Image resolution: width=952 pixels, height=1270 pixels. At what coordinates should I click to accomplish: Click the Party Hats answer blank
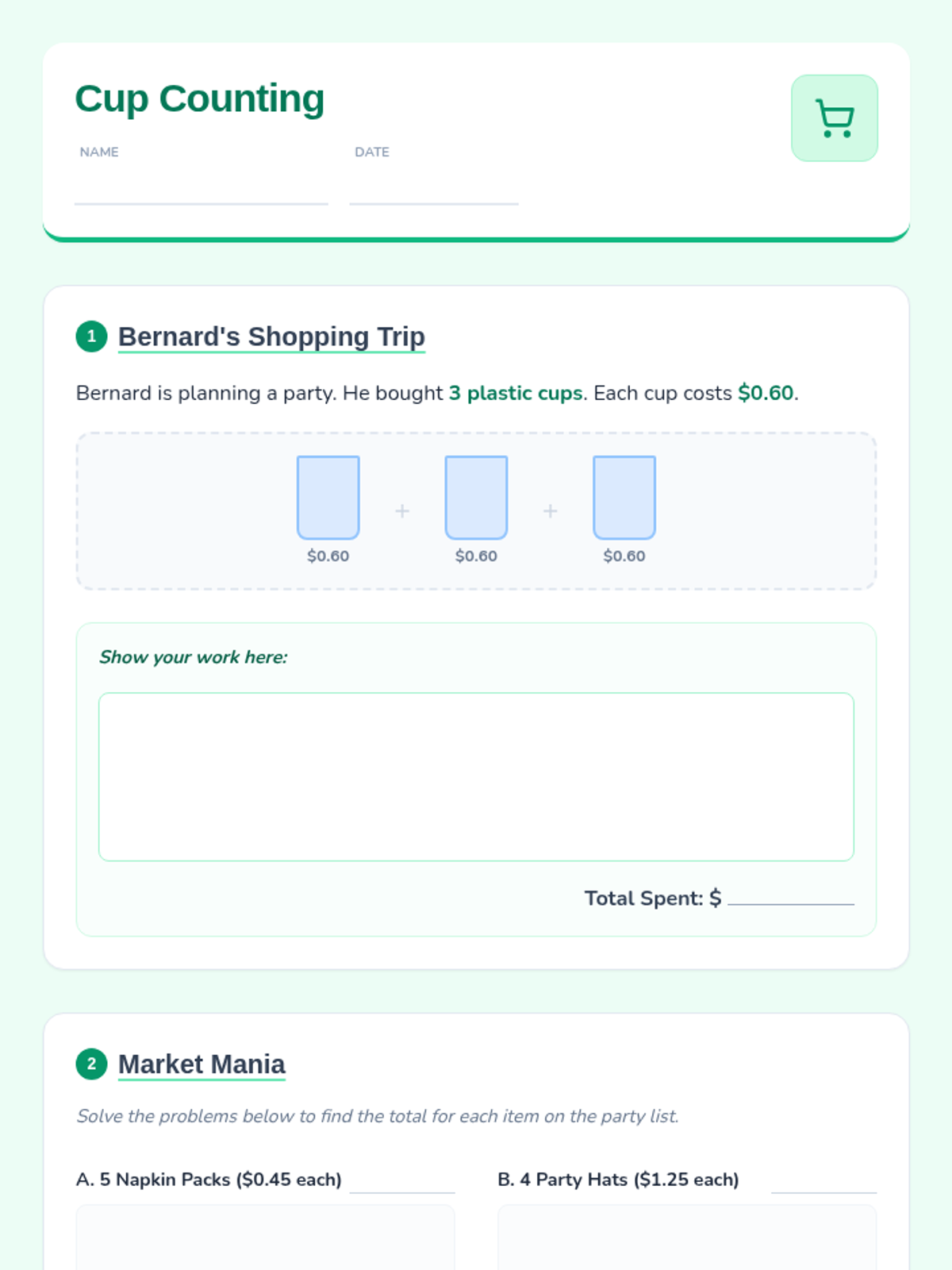(823, 1182)
